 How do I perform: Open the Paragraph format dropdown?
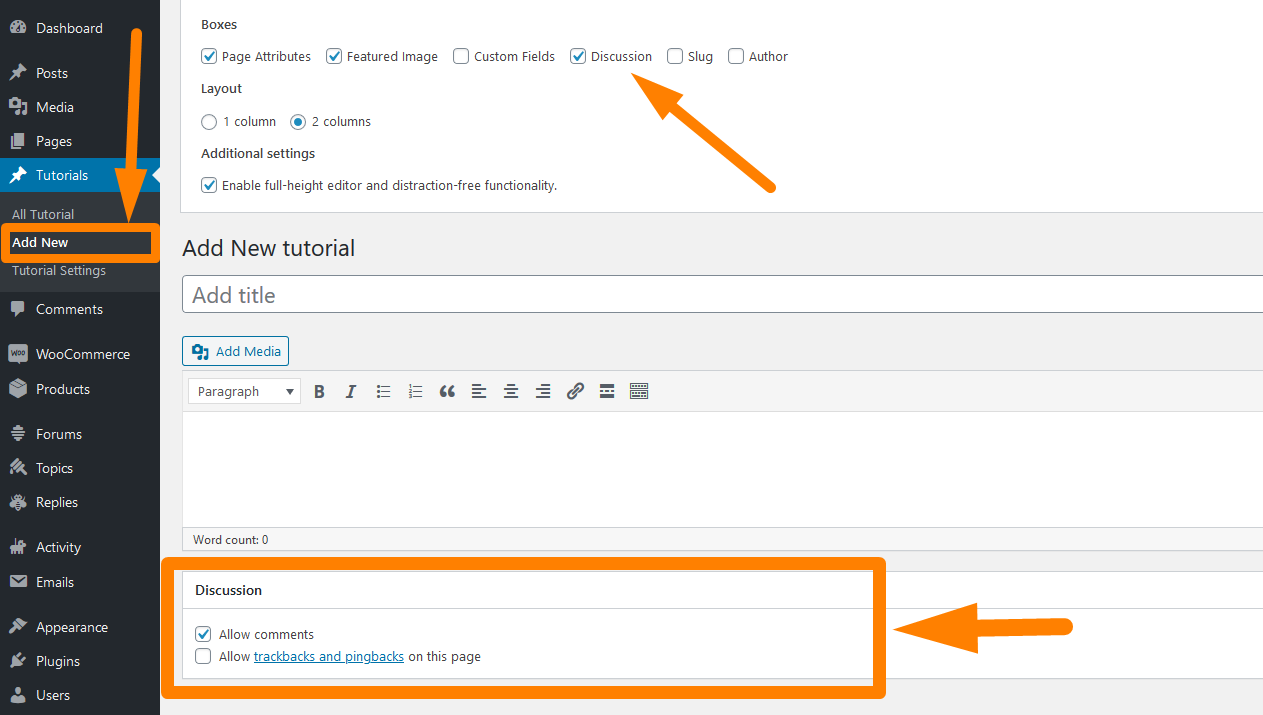[x=244, y=392]
